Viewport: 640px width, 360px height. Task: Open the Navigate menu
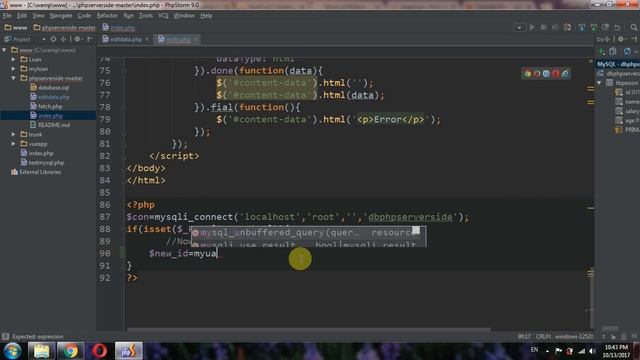[x=61, y=16]
